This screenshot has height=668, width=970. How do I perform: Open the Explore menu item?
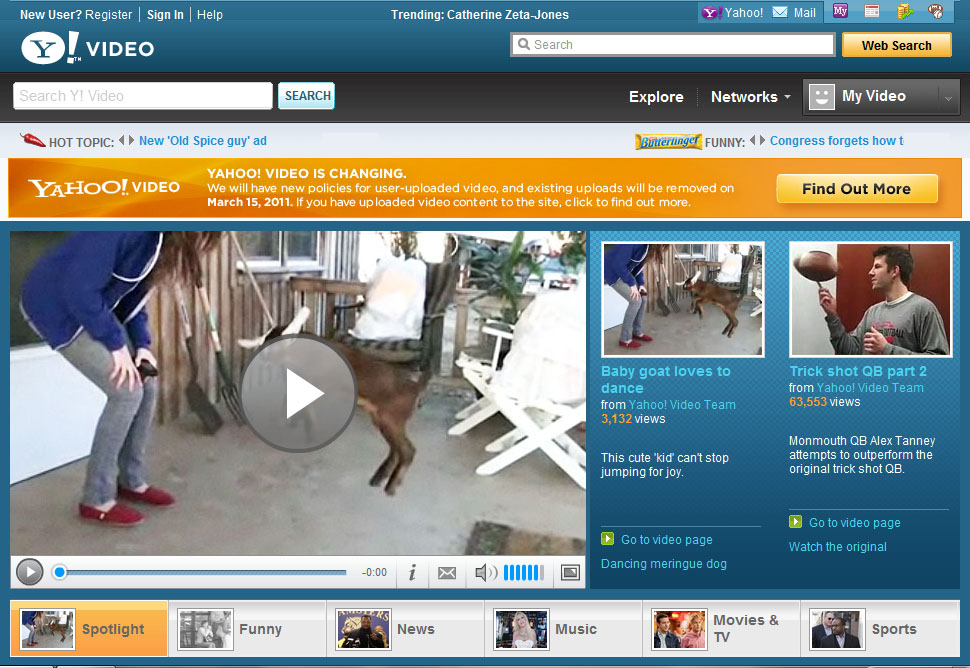(656, 97)
